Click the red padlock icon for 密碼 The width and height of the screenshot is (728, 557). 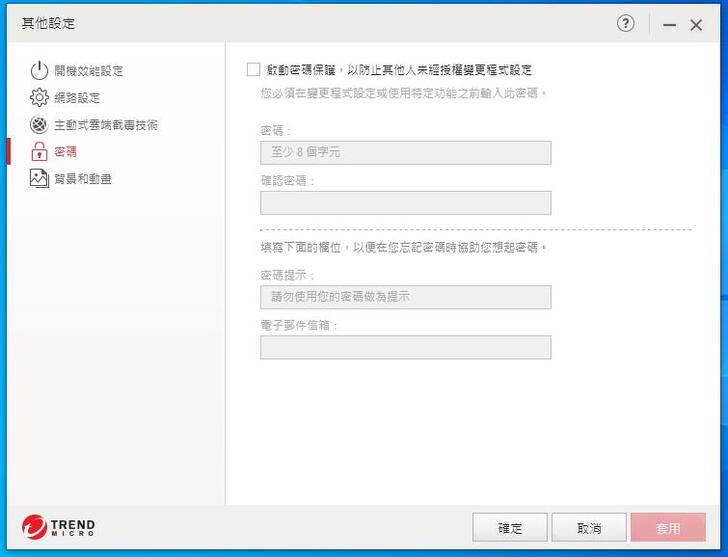pyautogui.click(x=39, y=151)
